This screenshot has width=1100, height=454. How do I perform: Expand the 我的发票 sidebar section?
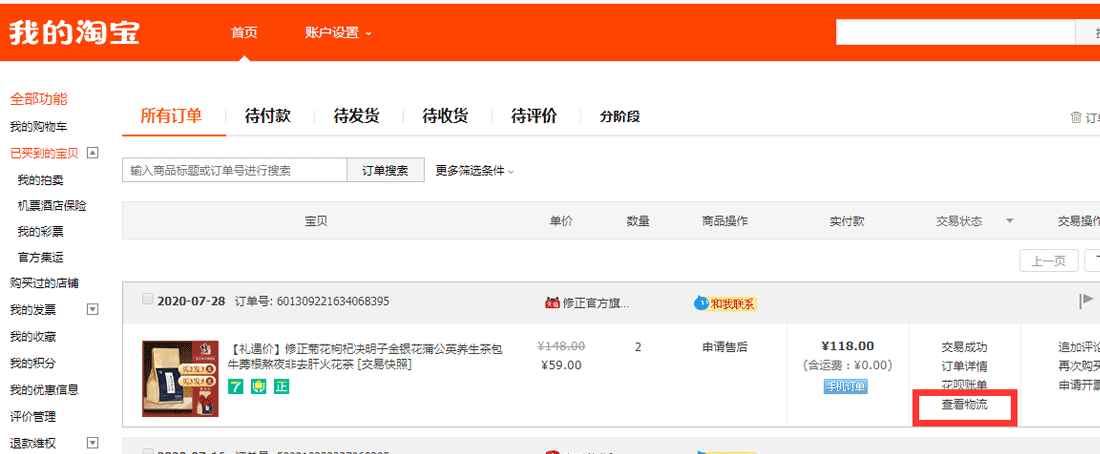[x=93, y=309]
